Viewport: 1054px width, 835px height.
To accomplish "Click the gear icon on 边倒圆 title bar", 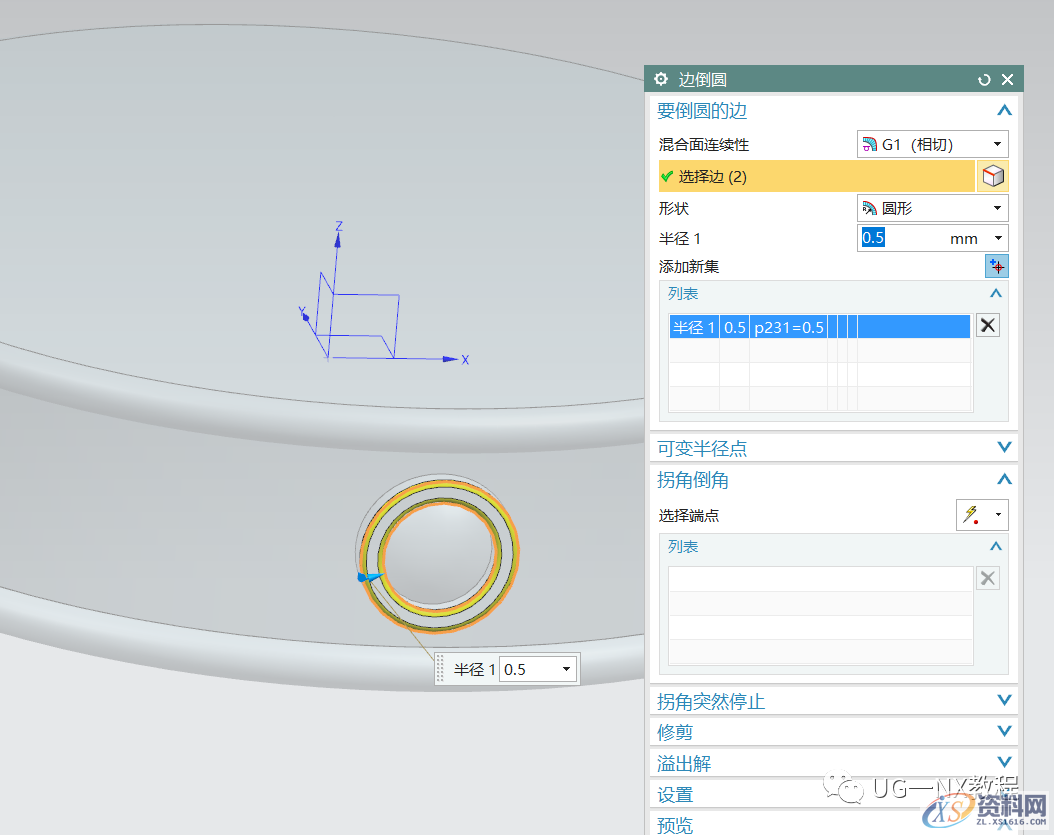I will point(660,79).
